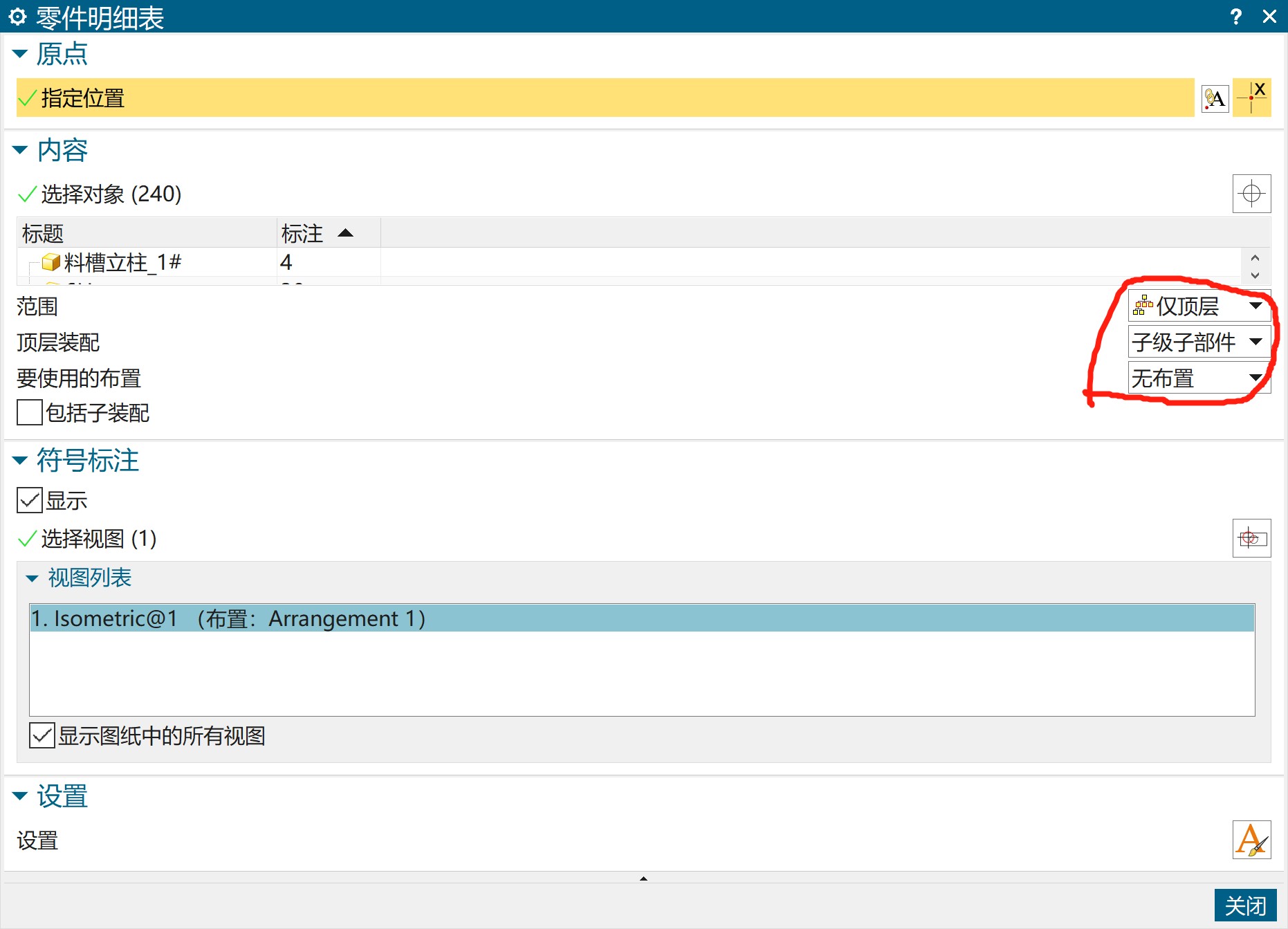Open the annotation origin tool icon
This screenshot has height=929, width=1288.
tap(1215, 99)
